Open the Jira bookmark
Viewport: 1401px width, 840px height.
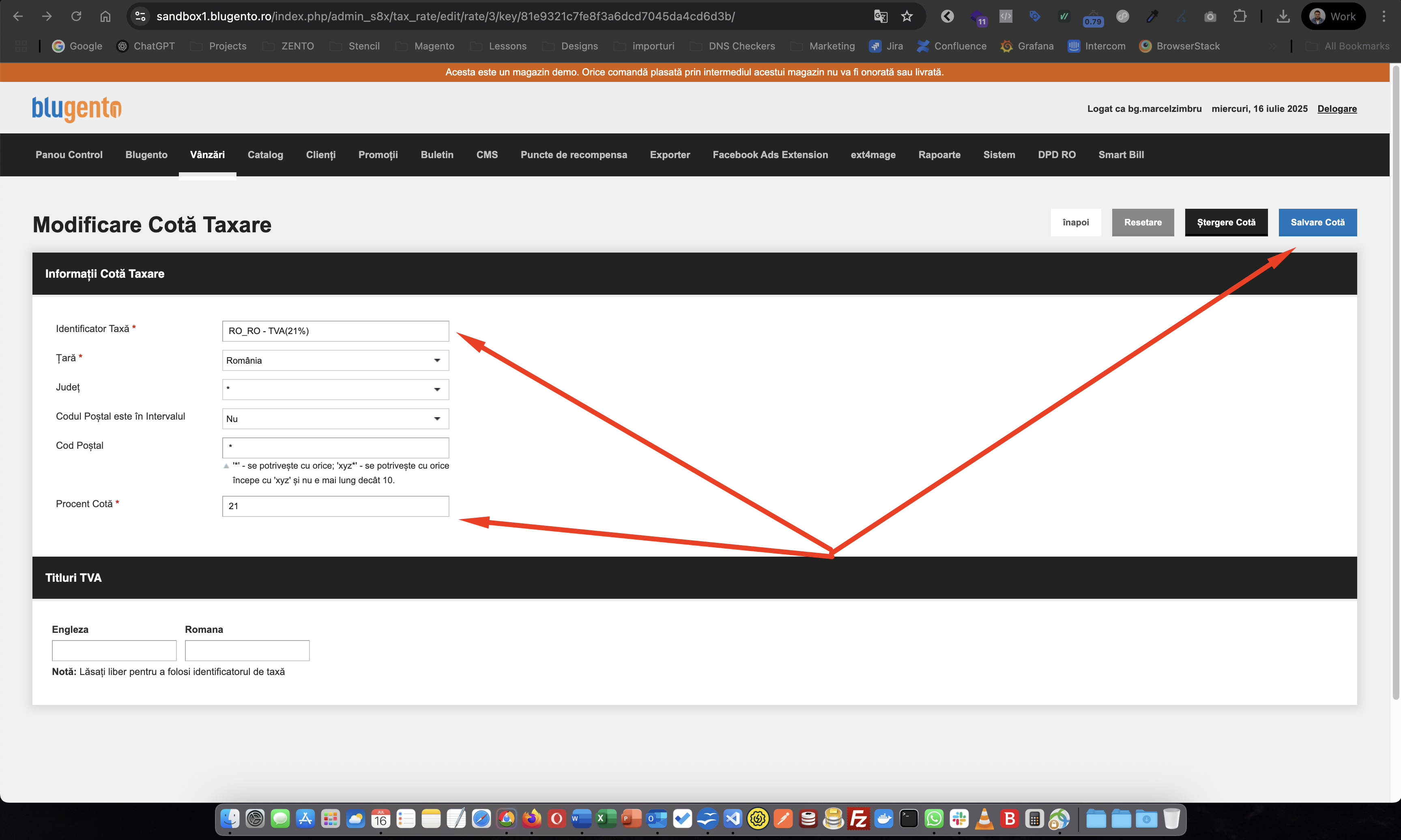coord(886,46)
